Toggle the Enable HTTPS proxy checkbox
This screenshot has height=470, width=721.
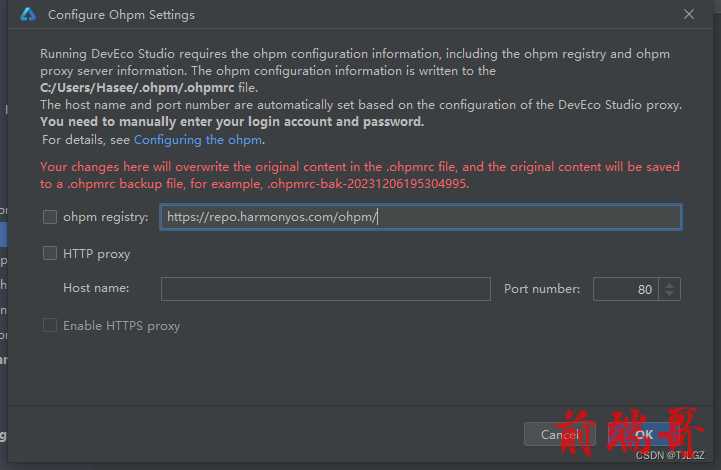(x=50, y=325)
